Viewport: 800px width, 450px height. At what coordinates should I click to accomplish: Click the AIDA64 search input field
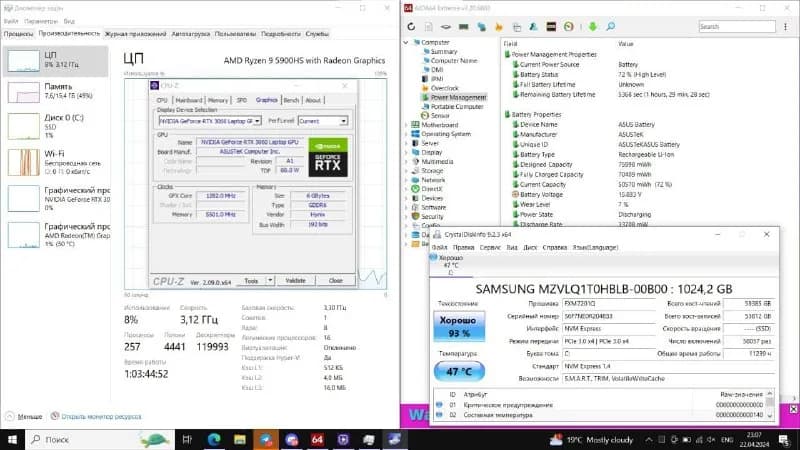click(737, 27)
